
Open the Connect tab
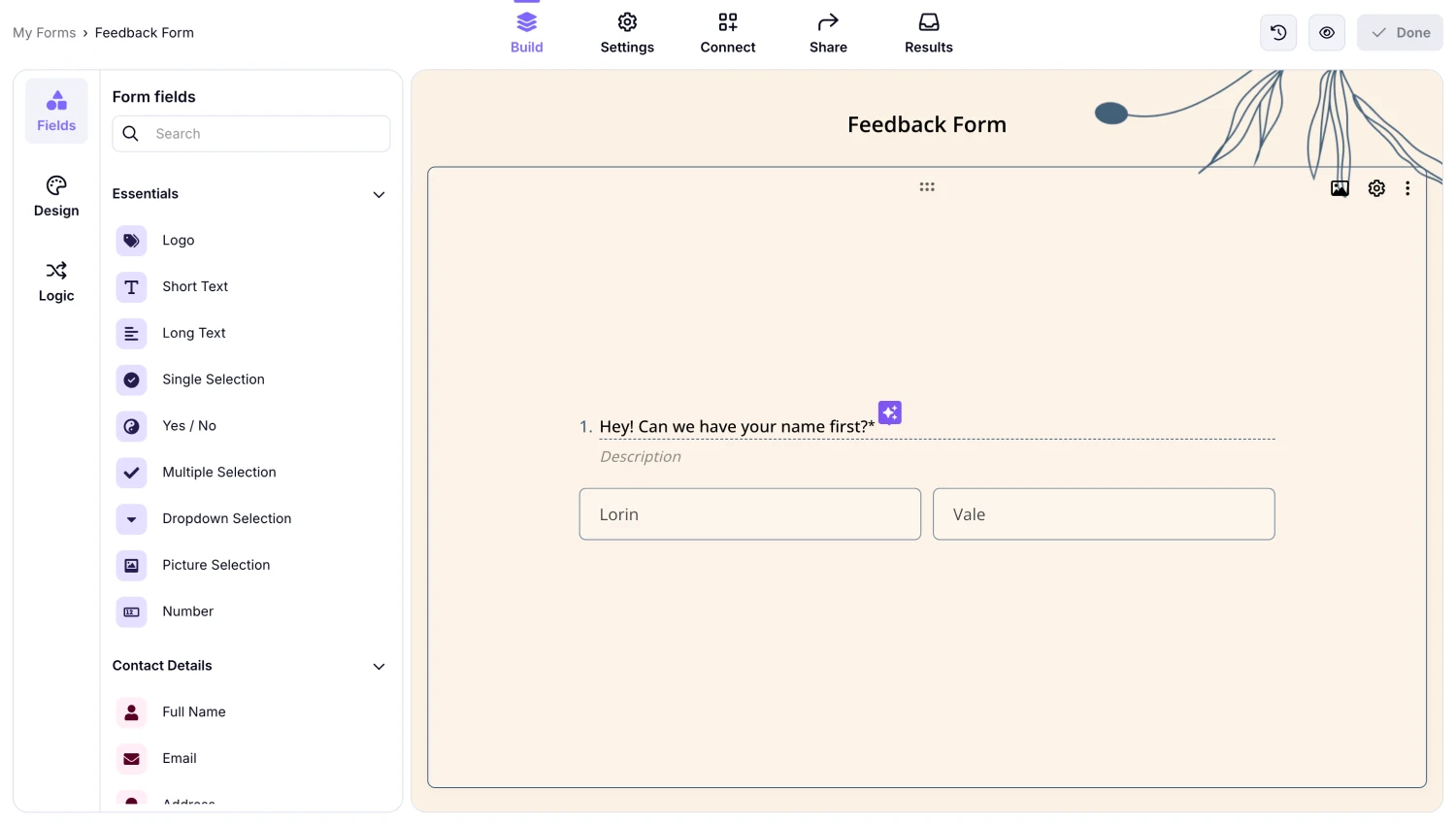coord(727,32)
